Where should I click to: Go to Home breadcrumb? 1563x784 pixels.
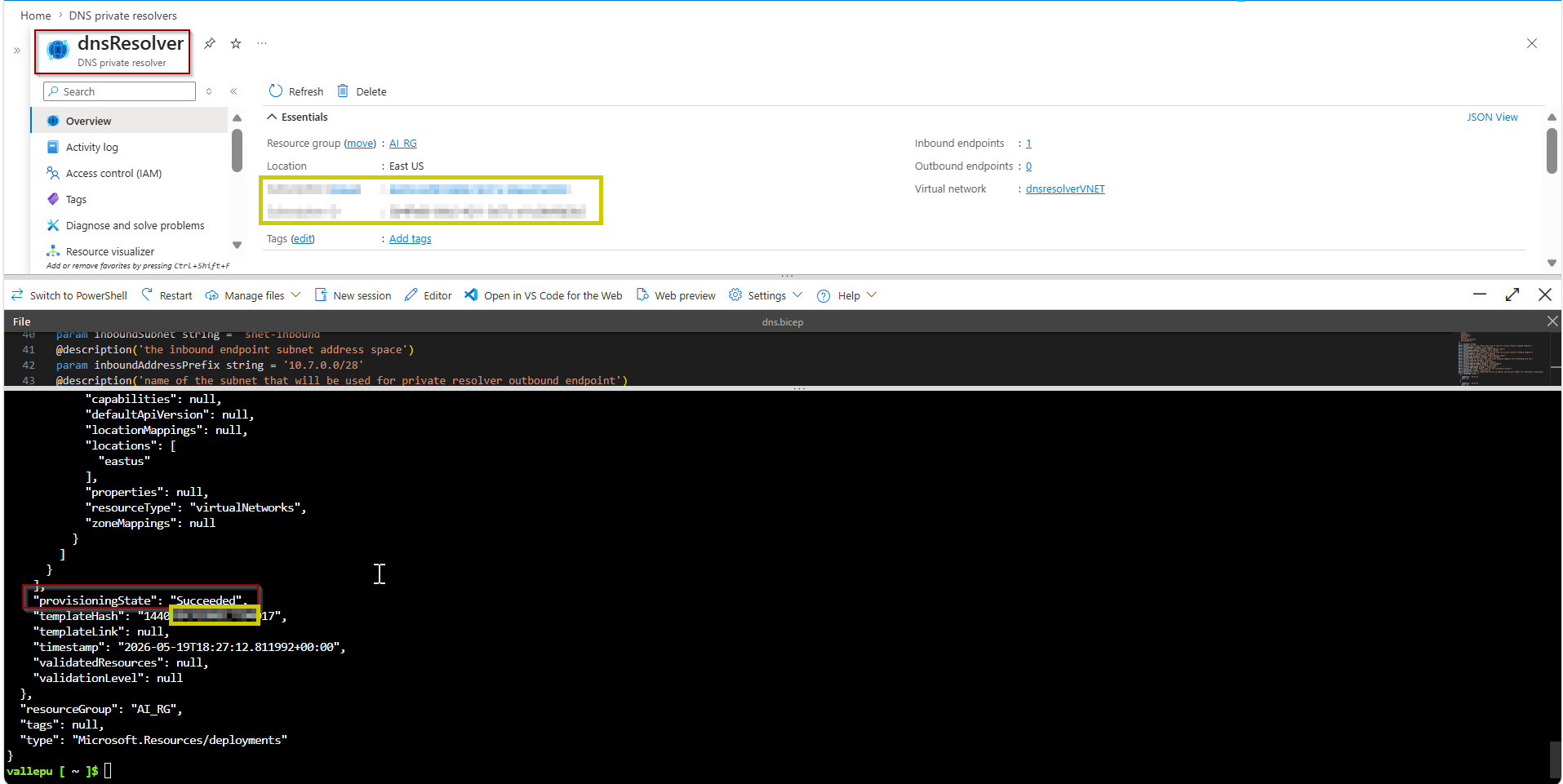tap(36, 16)
